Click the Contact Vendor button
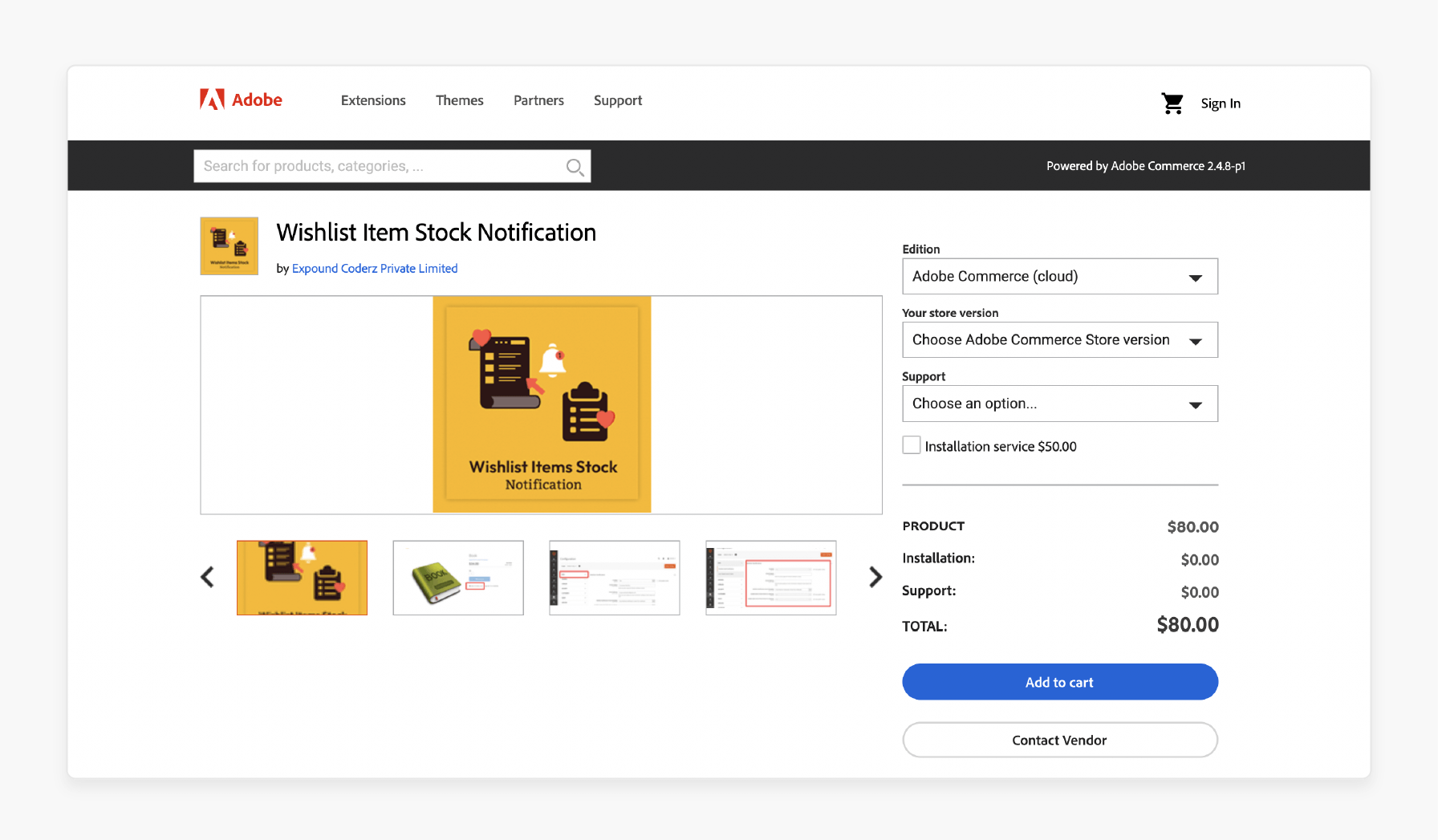Screen dimensions: 1438x840 [x=1060, y=740]
